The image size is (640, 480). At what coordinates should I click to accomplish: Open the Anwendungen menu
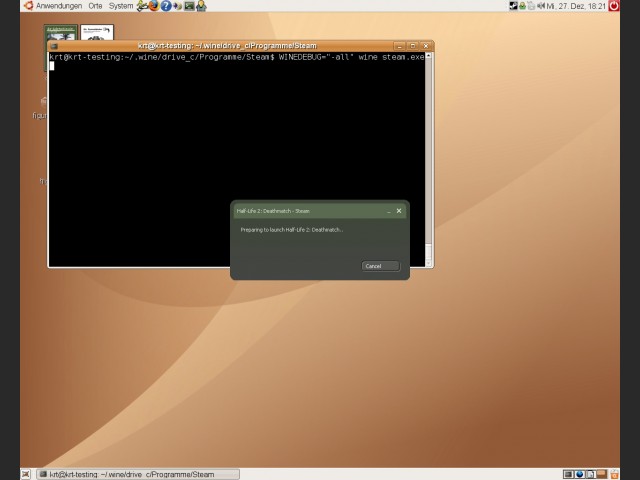59,6
